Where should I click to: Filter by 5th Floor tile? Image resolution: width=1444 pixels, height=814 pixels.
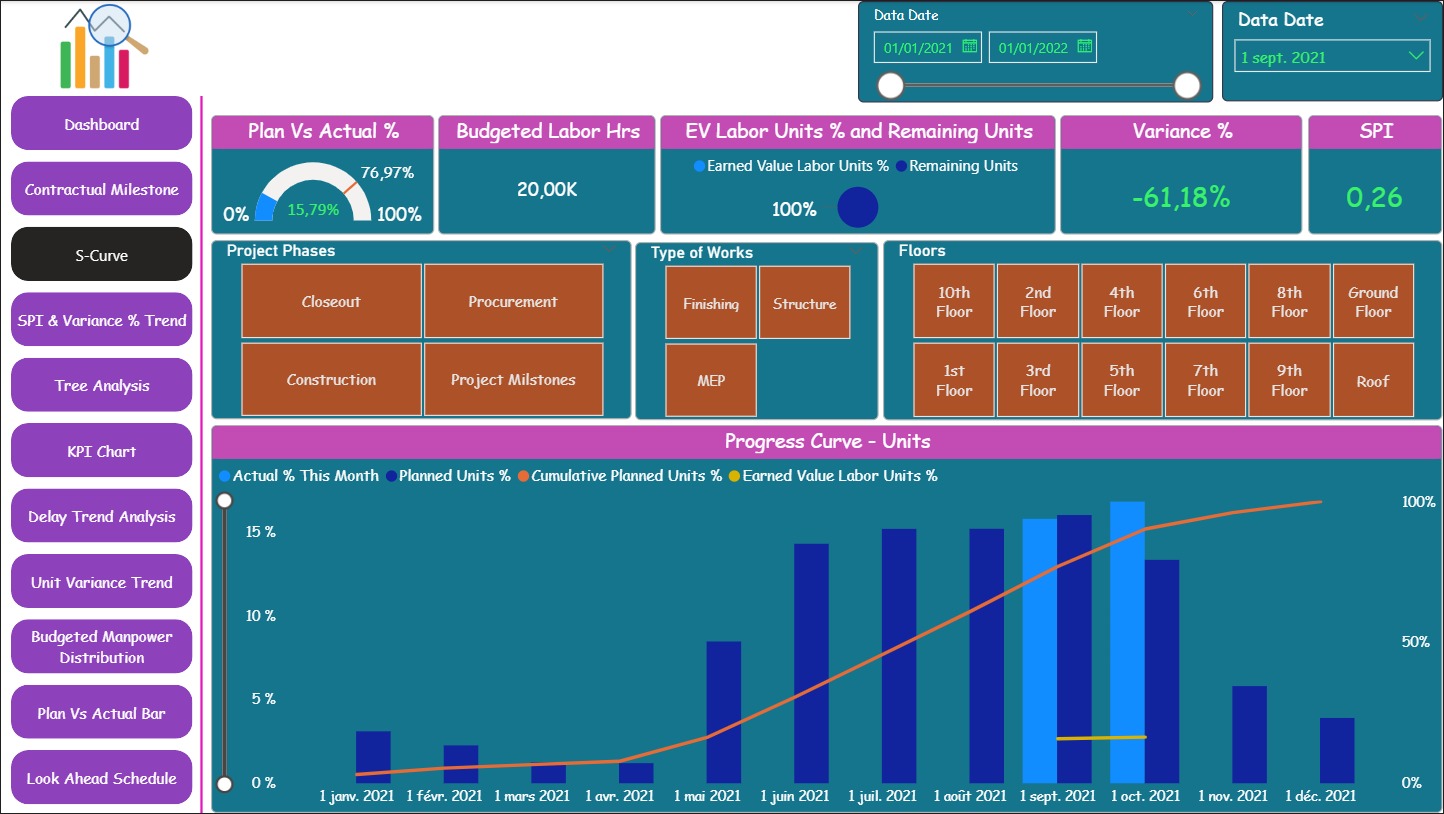point(1122,380)
